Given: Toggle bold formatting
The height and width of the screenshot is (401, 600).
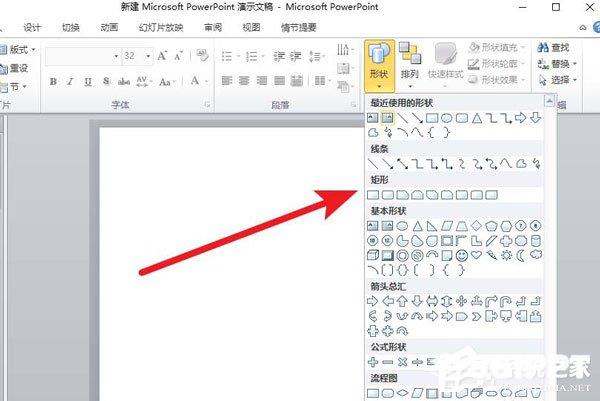Looking at the screenshot, I should point(53,82).
